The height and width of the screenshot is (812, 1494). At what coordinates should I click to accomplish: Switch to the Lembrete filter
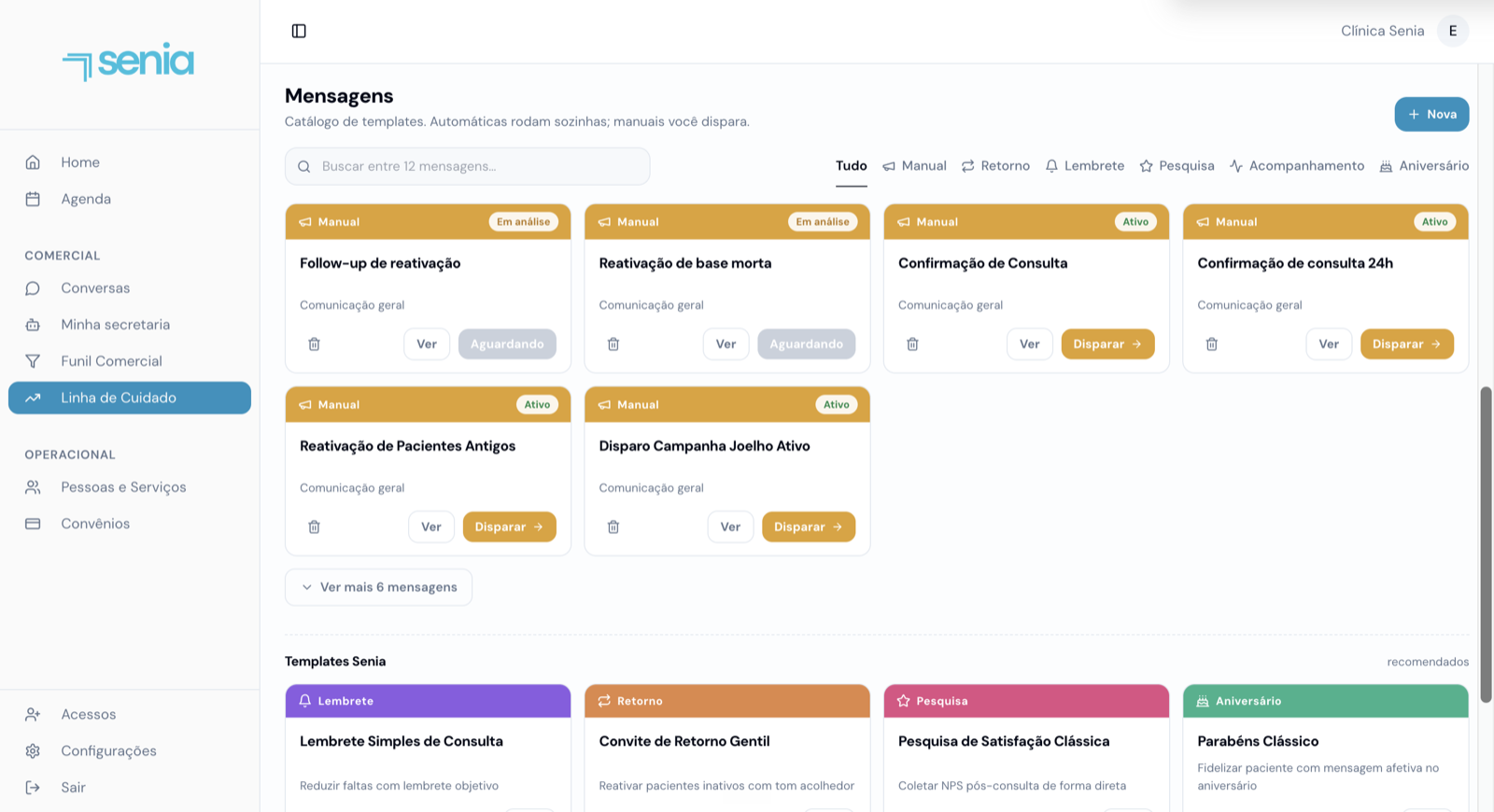1084,166
